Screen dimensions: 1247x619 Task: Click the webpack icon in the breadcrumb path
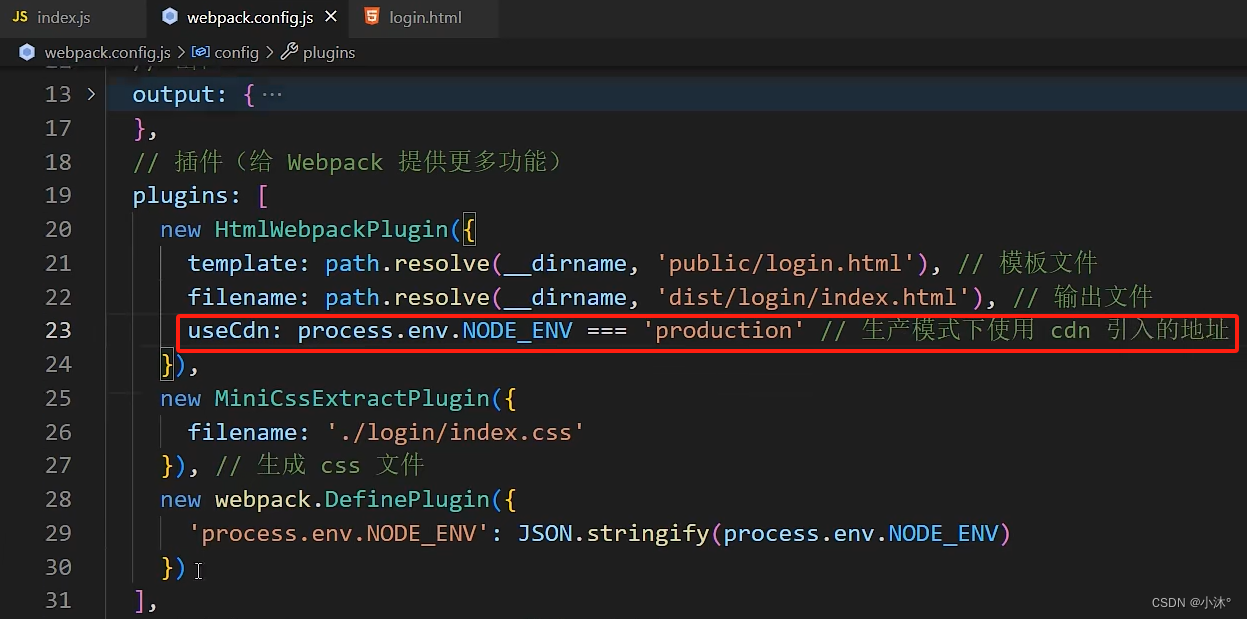click(x=26, y=52)
